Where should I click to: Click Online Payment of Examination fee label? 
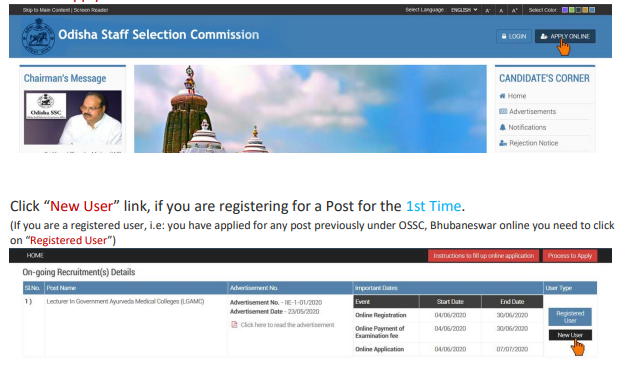380,332
